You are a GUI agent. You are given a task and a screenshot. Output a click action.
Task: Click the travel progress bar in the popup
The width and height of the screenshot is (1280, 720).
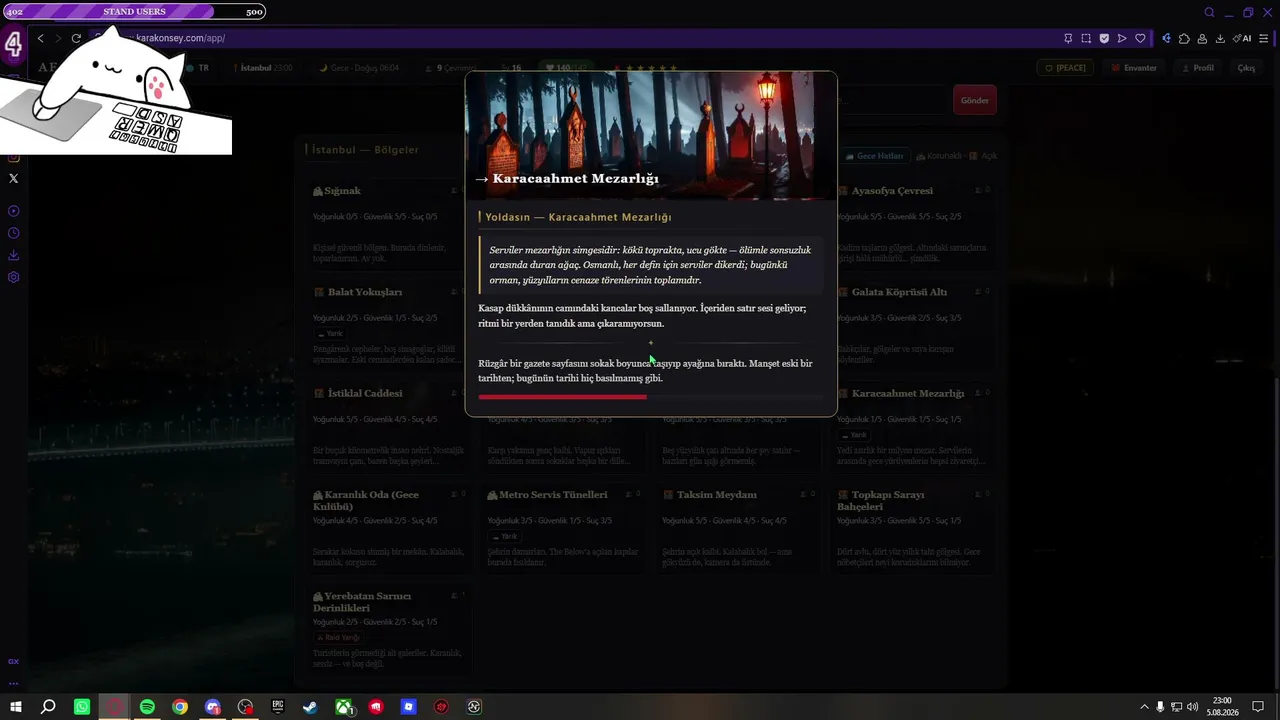[x=651, y=397]
